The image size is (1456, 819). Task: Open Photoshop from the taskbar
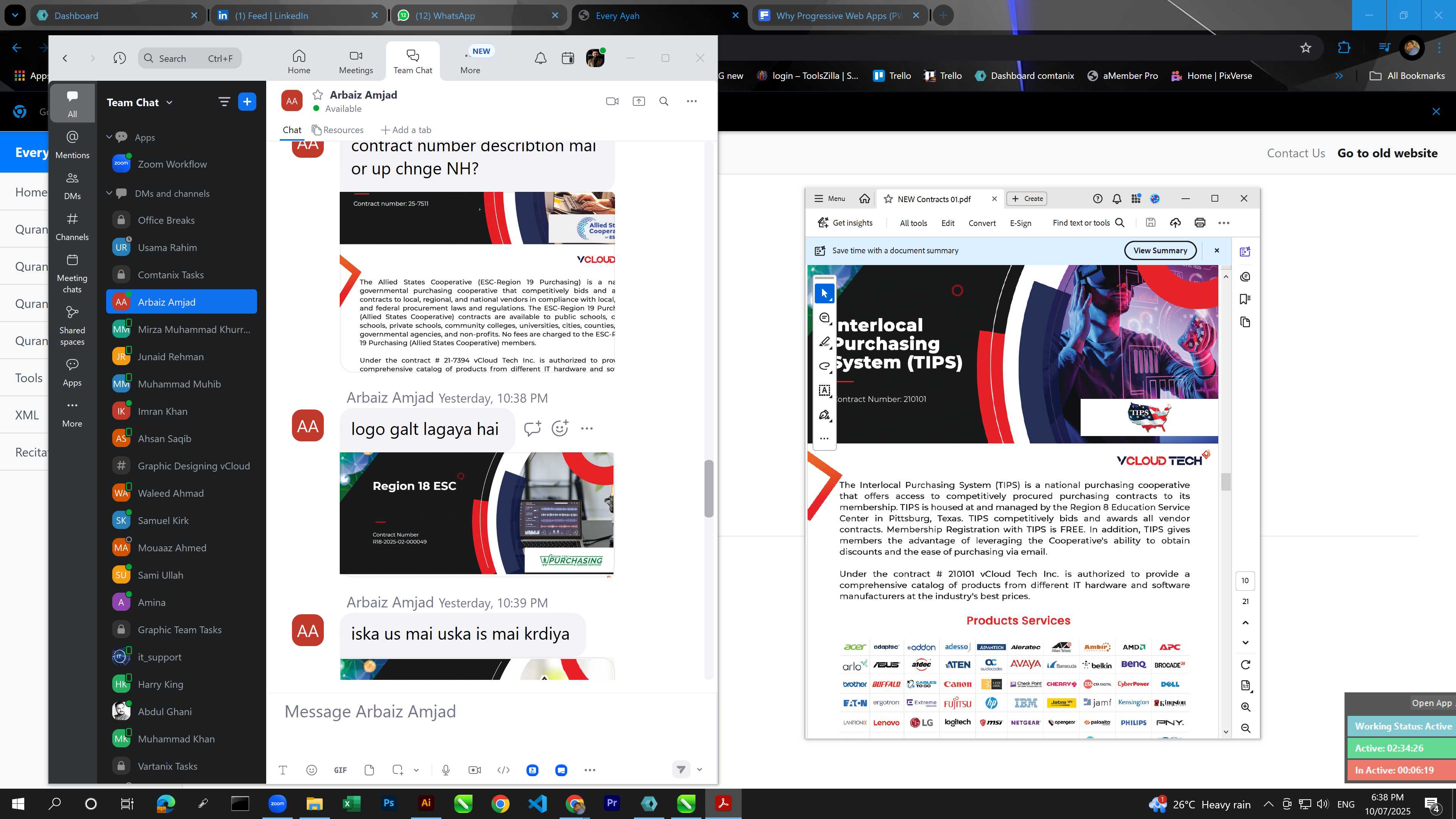389,803
